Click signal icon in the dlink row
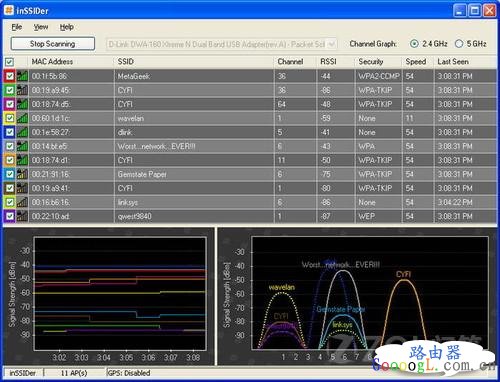The height and width of the screenshot is (382, 500). click(22, 132)
